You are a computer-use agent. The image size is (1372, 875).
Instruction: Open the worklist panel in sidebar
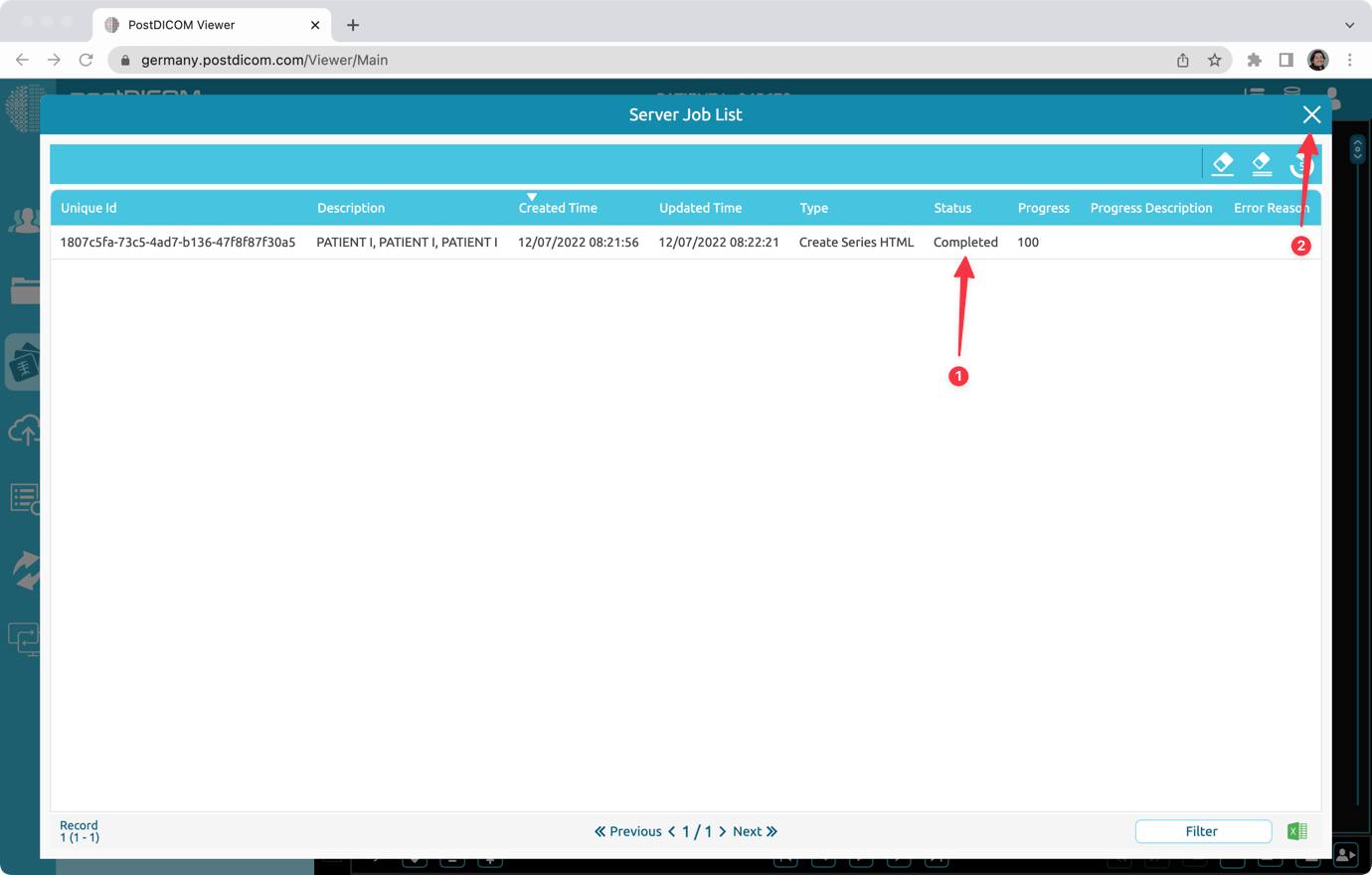tap(22, 498)
